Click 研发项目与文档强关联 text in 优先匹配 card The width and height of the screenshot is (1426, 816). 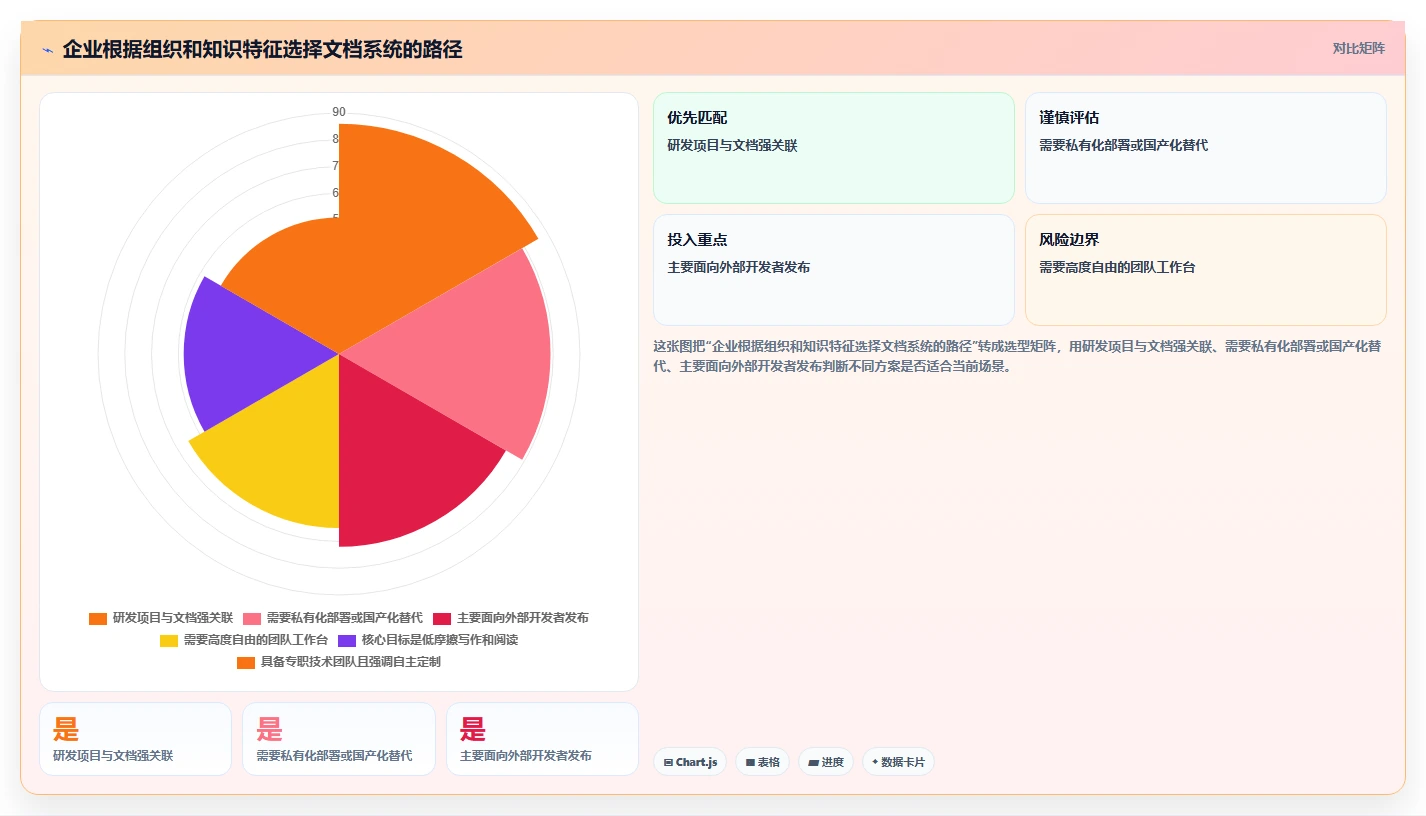(732, 145)
